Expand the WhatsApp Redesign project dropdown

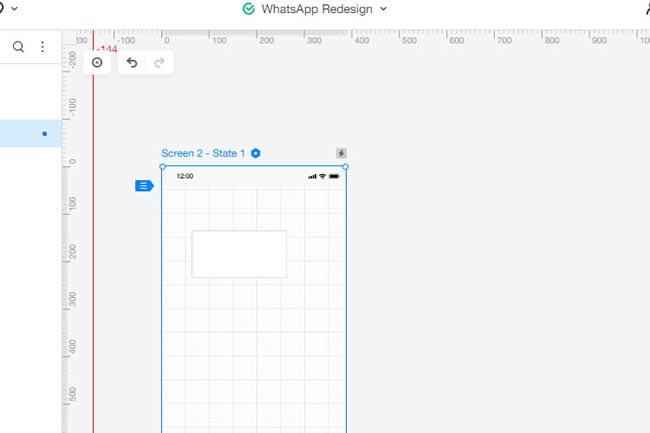coord(383,9)
